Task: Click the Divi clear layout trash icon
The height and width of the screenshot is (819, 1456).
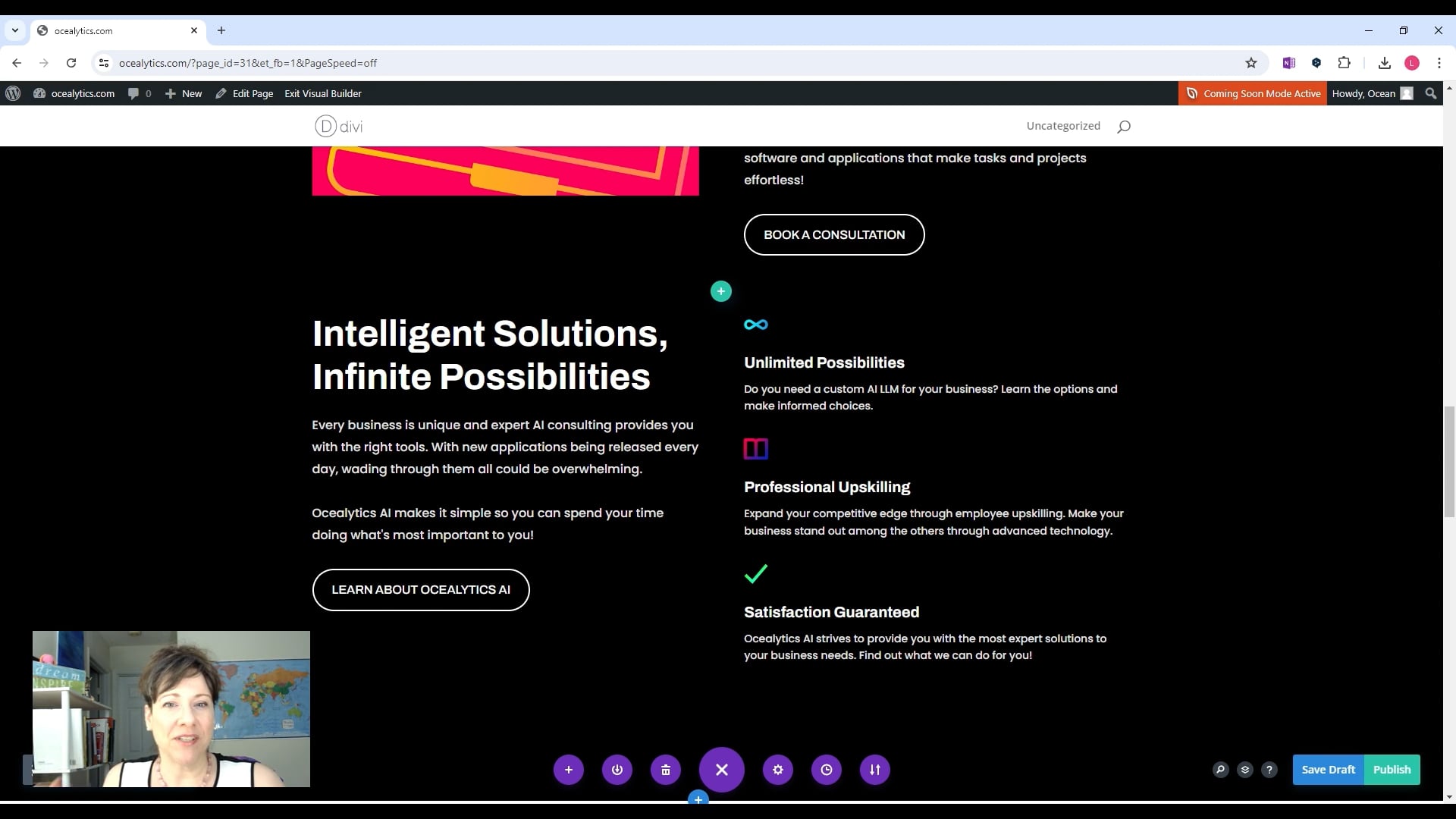Action: [x=666, y=770]
